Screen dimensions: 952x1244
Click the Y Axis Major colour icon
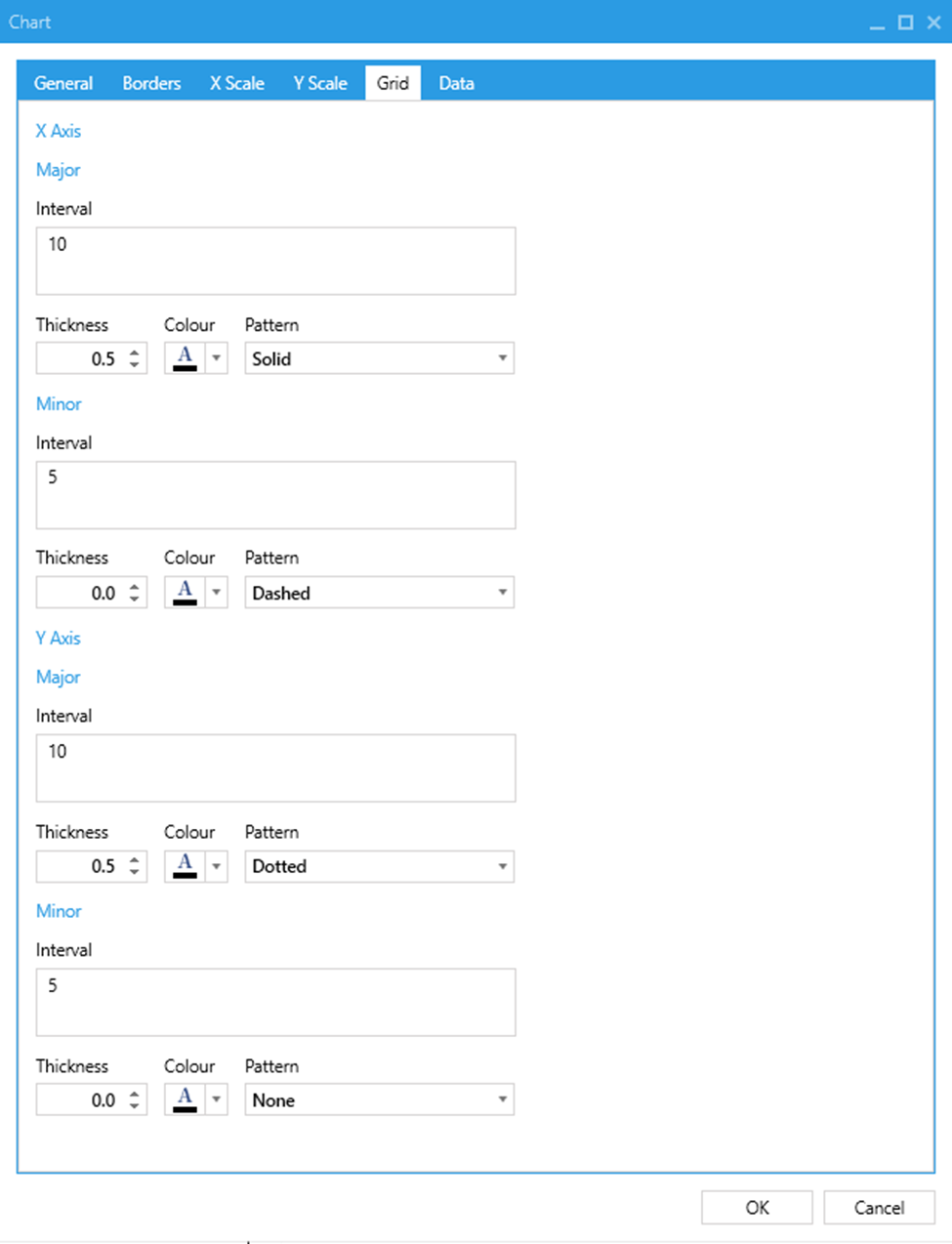(185, 866)
